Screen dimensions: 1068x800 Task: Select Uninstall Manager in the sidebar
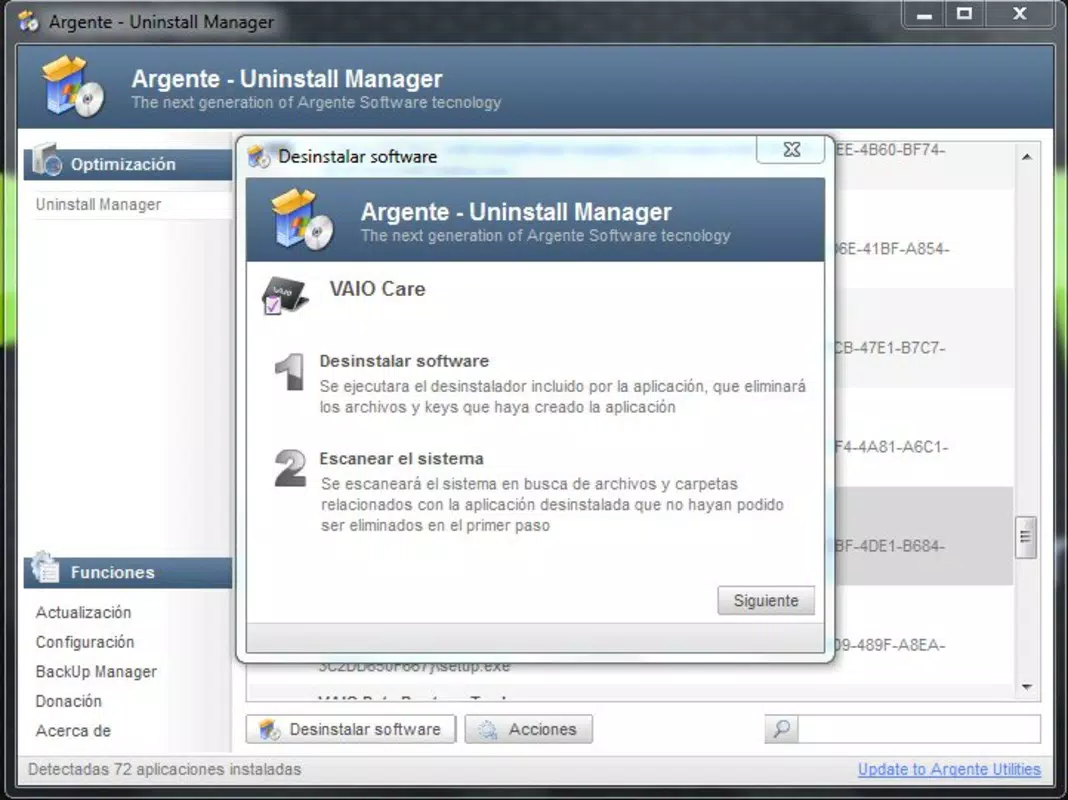click(99, 204)
